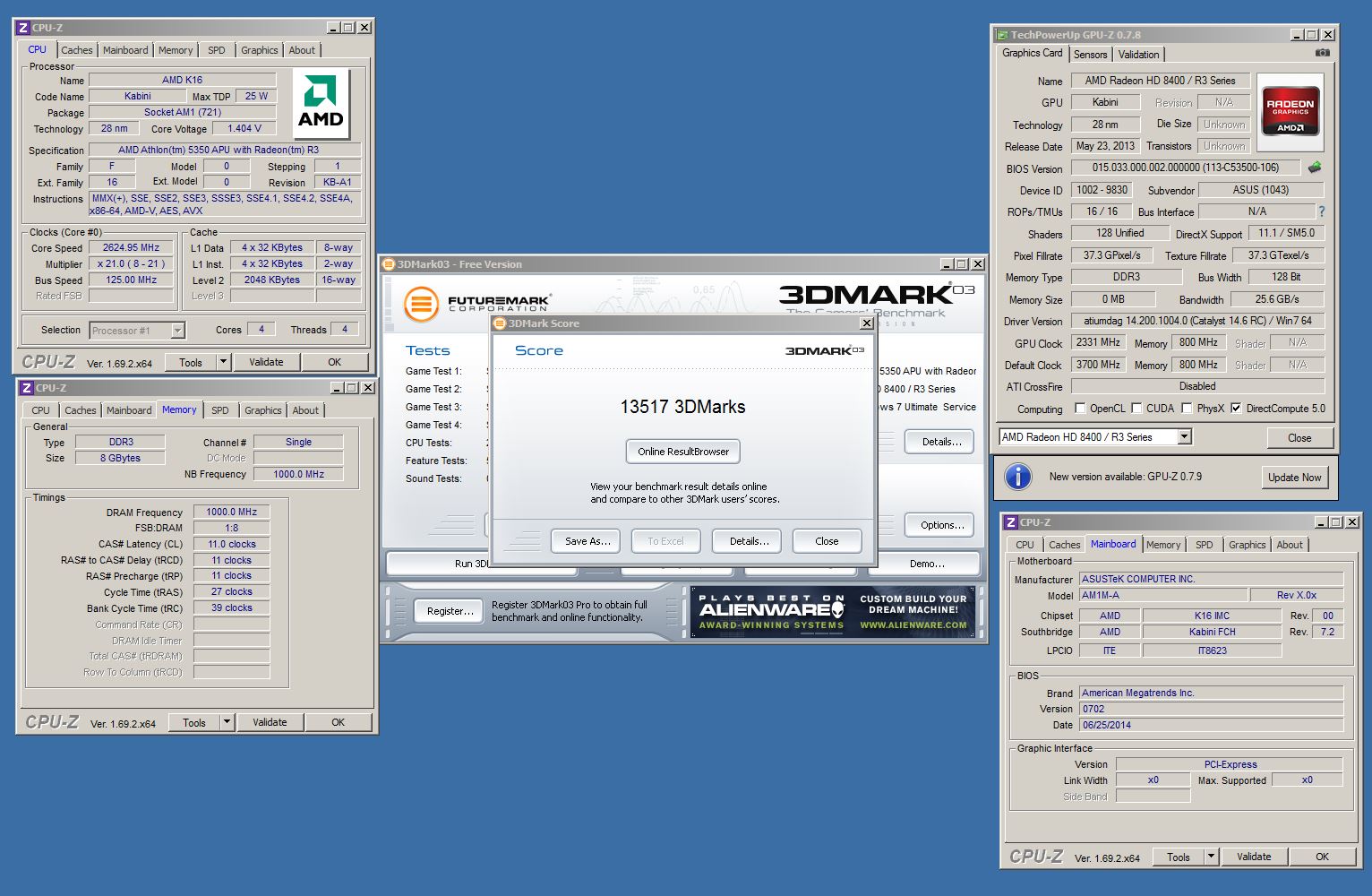1372x896 pixels.
Task: Click the Online ResultBrowser button
Action: pyautogui.click(x=683, y=452)
